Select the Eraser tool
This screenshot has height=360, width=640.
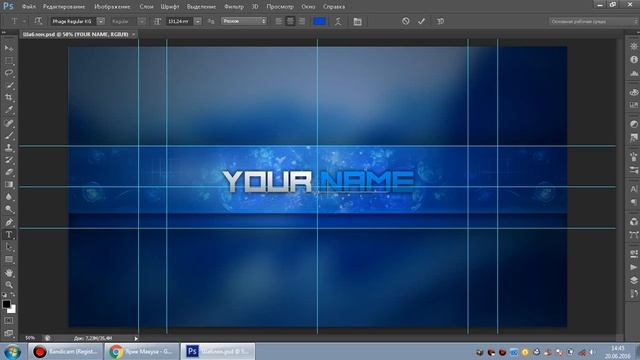click(9, 172)
